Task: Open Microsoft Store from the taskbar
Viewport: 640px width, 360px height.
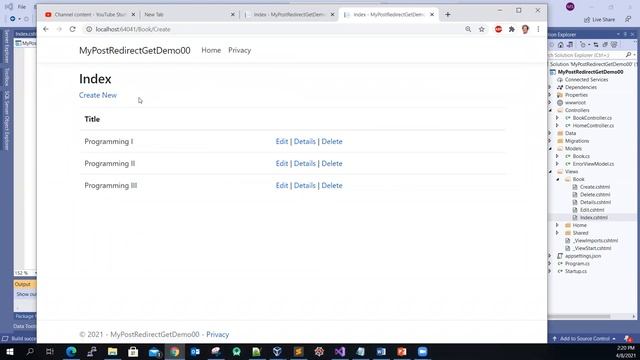Action: 133,351
